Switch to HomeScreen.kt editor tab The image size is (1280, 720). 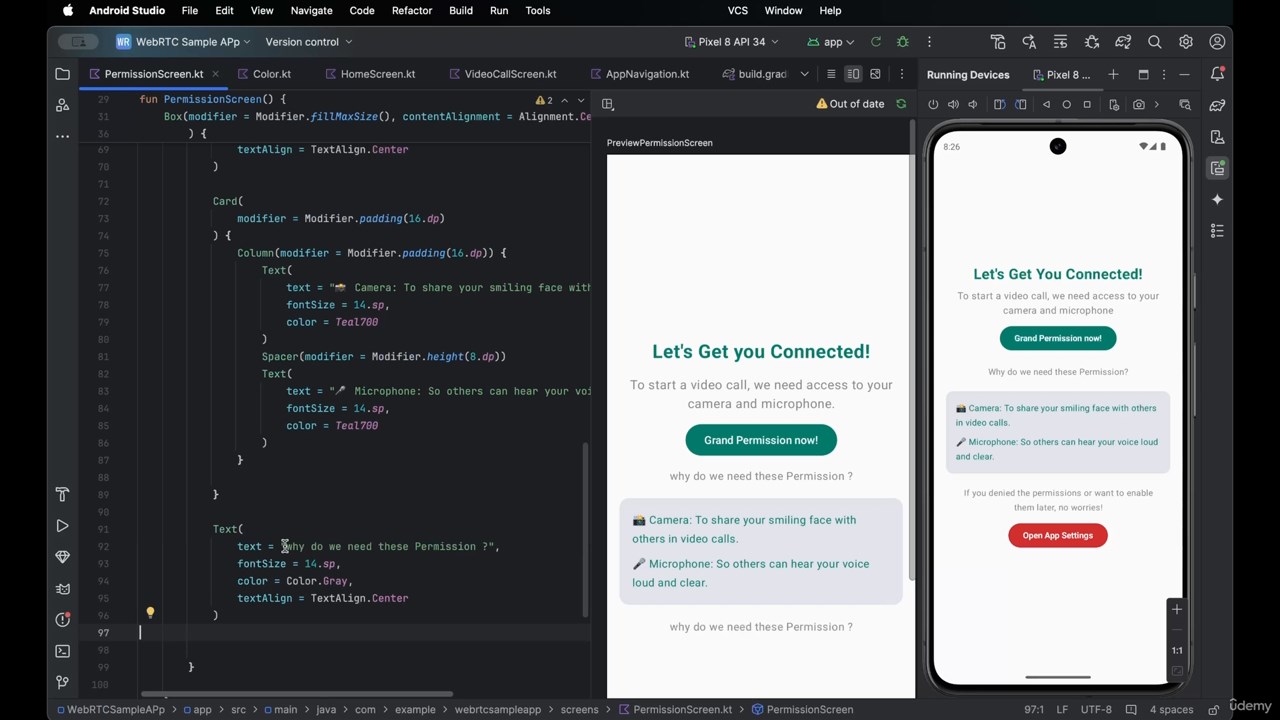(x=369, y=74)
